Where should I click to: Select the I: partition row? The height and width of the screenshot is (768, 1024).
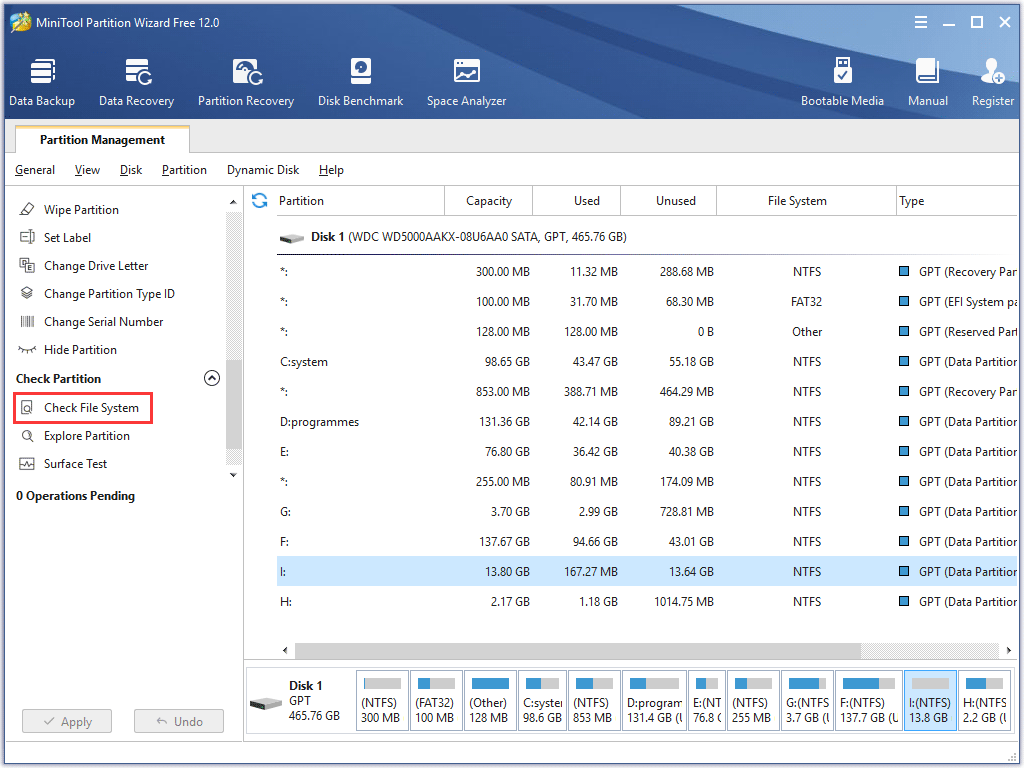pyautogui.click(x=647, y=572)
